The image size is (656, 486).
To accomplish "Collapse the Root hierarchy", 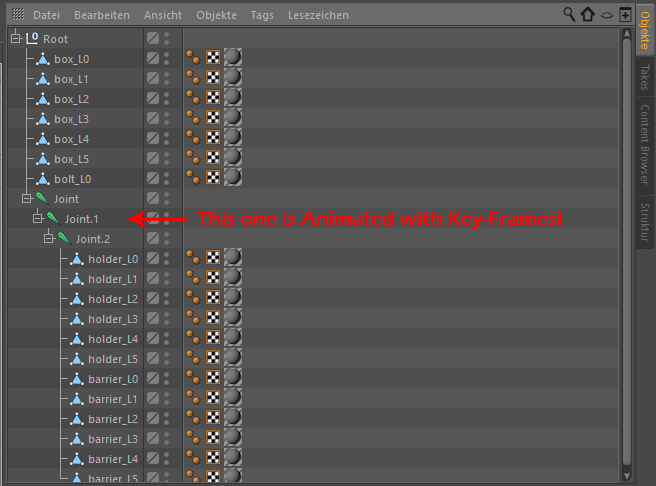I will (x=16, y=38).
